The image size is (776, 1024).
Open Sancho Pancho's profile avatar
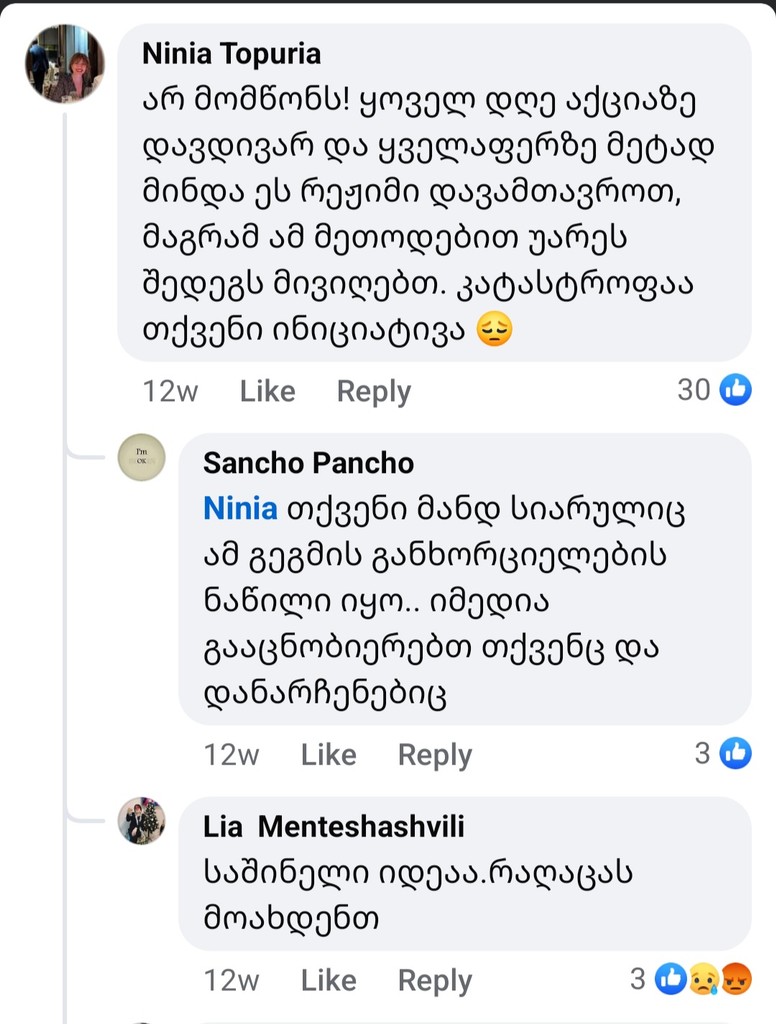tap(141, 458)
